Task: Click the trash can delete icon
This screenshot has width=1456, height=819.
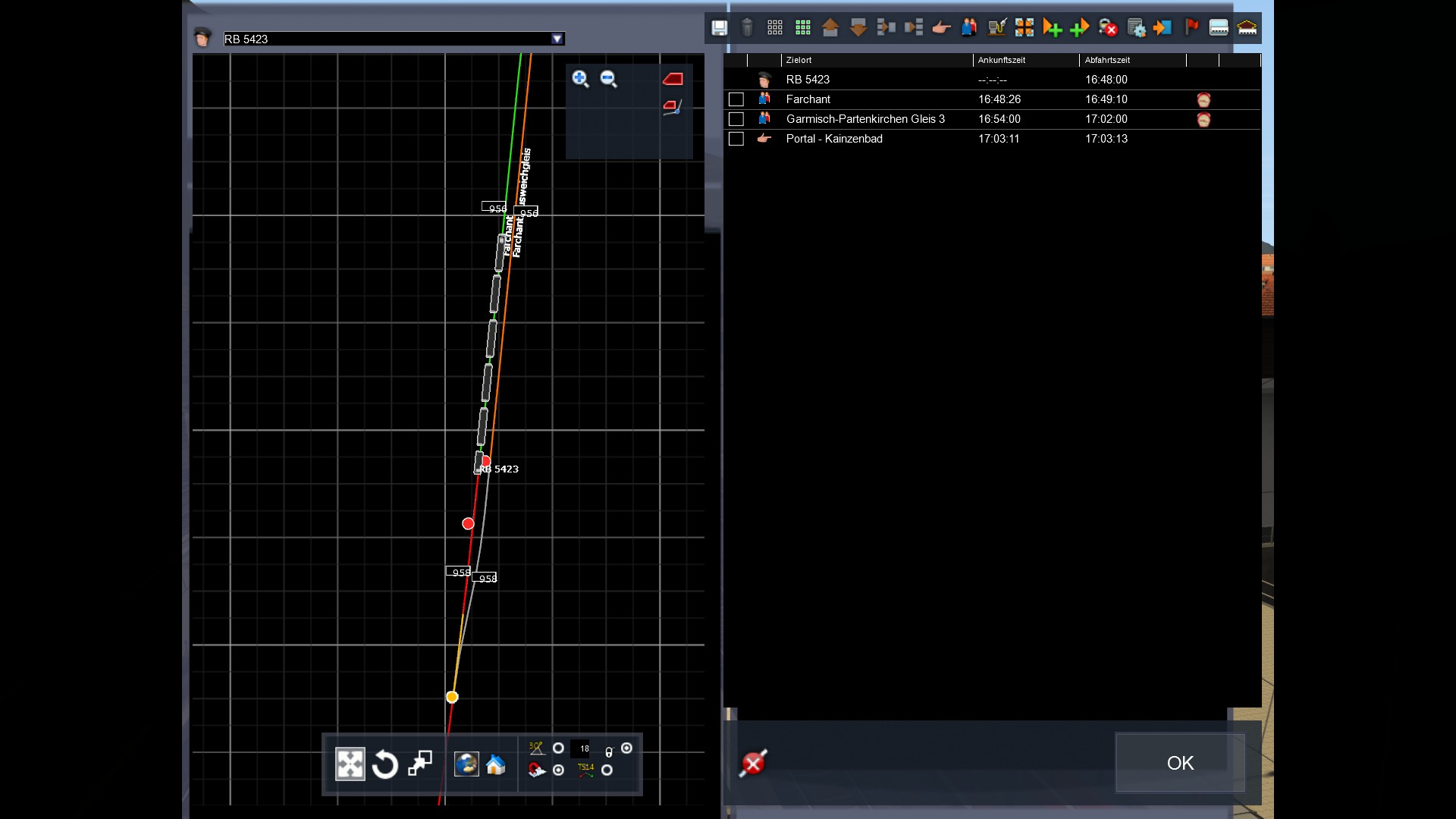Action: point(747,28)
